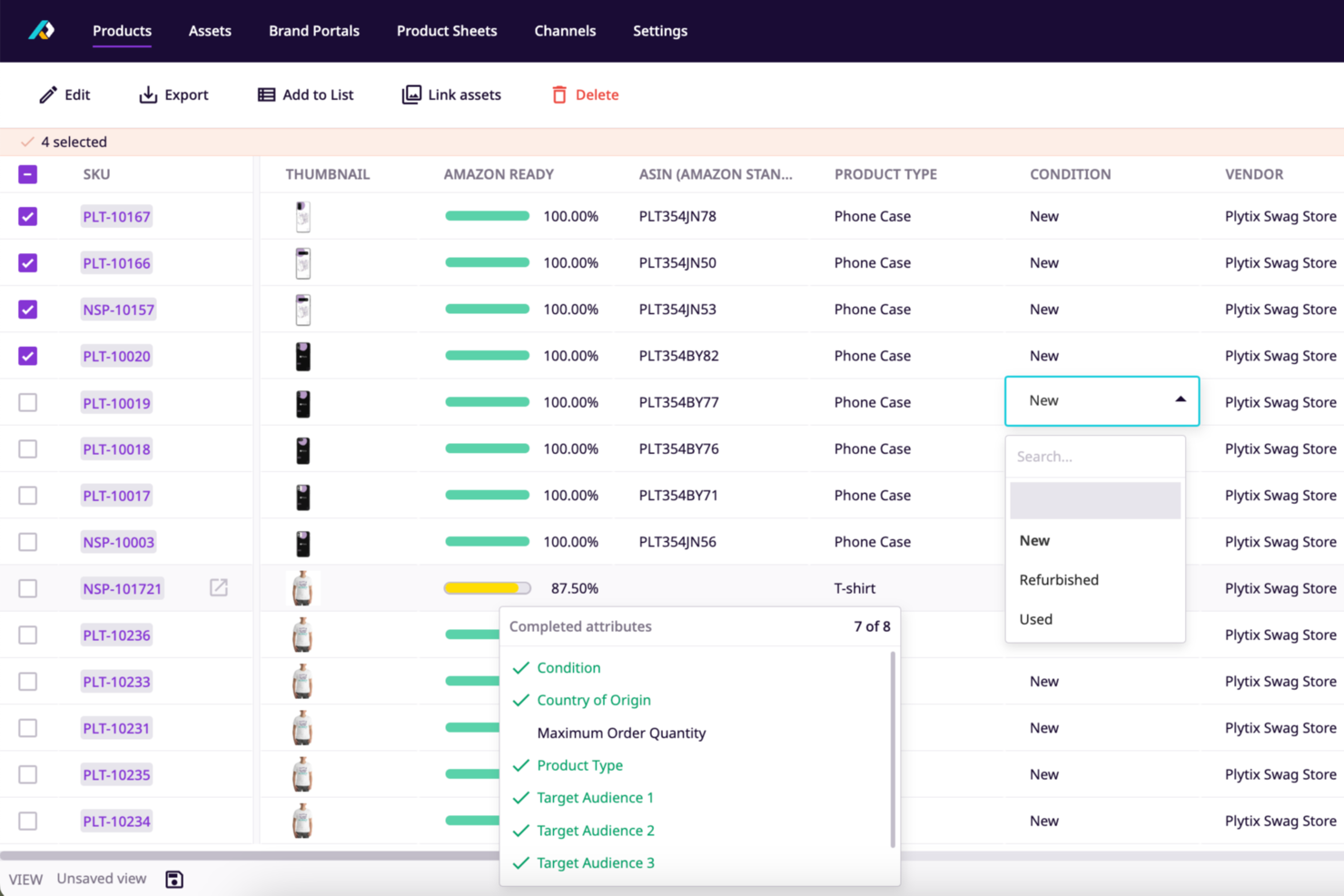Screen dimensions: 1344x896
Task: Check the PLT-10018 row checkbox
Action: coord(28,448)
